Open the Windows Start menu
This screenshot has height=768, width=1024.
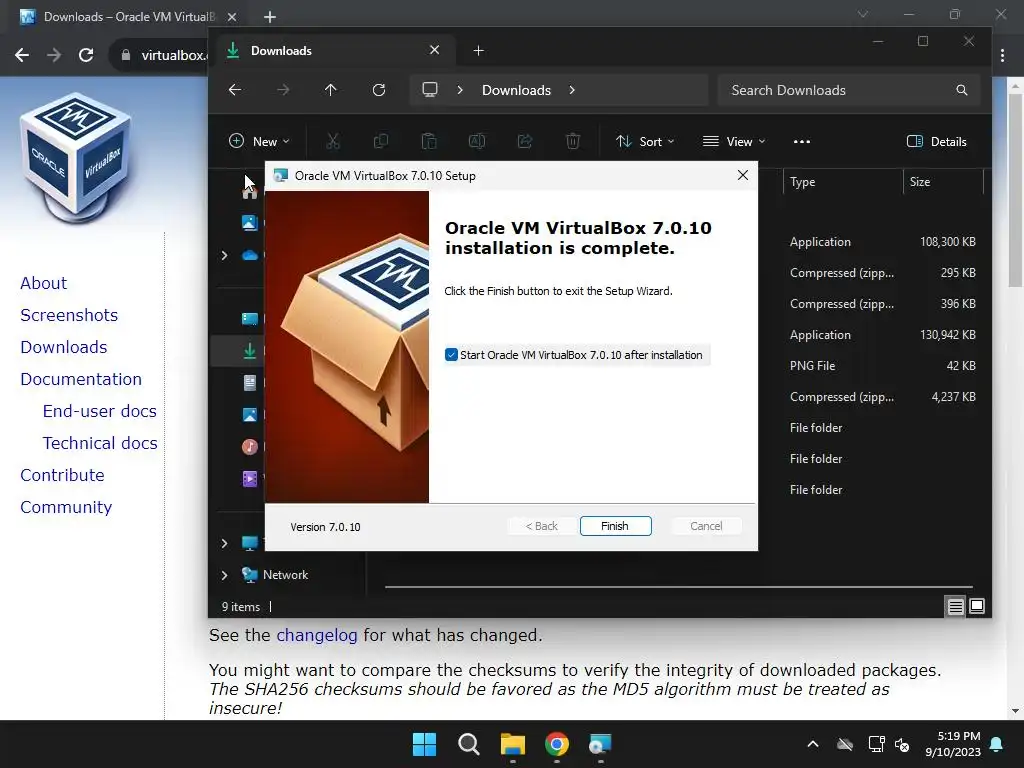point(424,744)
